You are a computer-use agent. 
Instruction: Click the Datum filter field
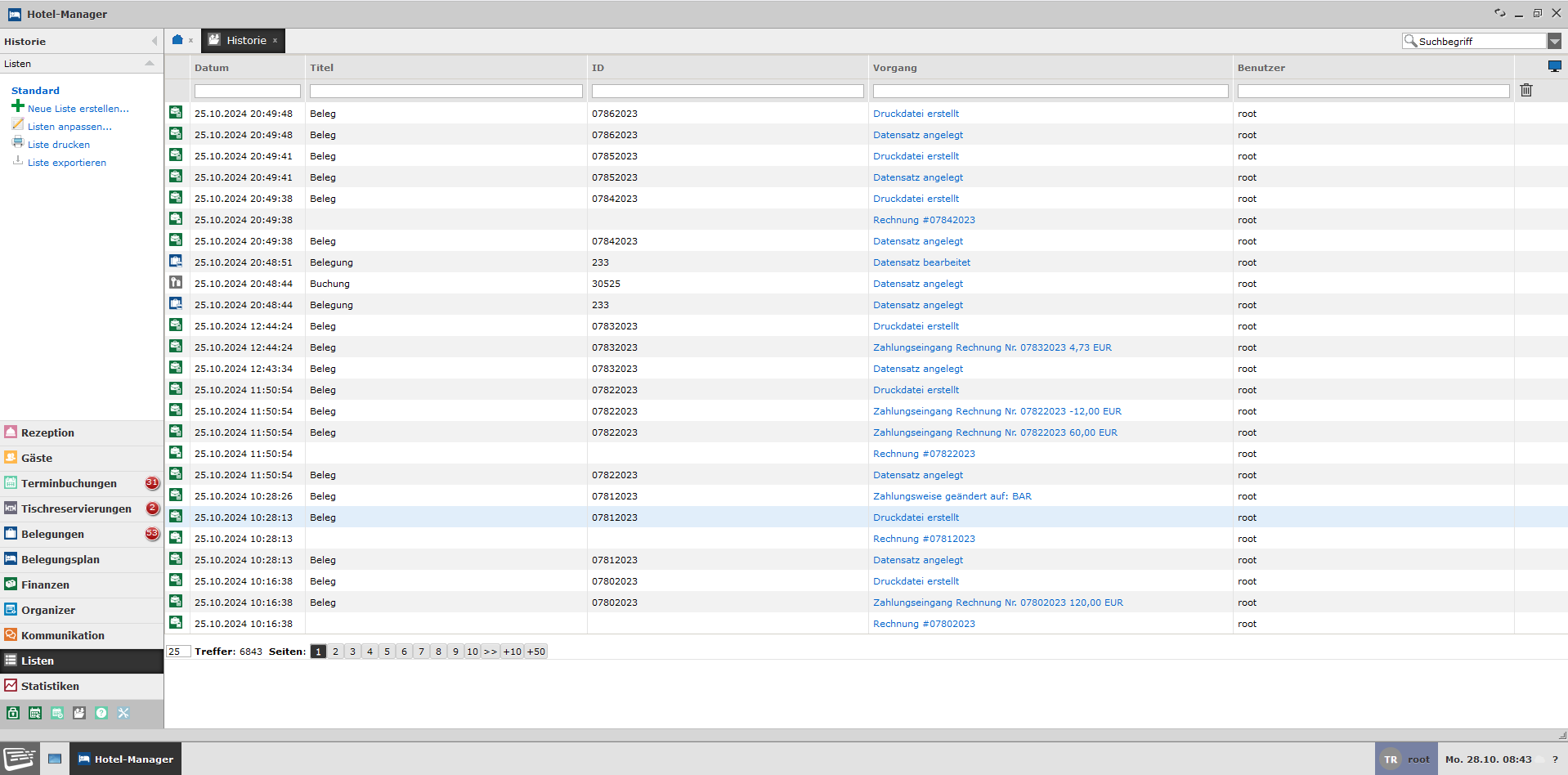[248, 92]
